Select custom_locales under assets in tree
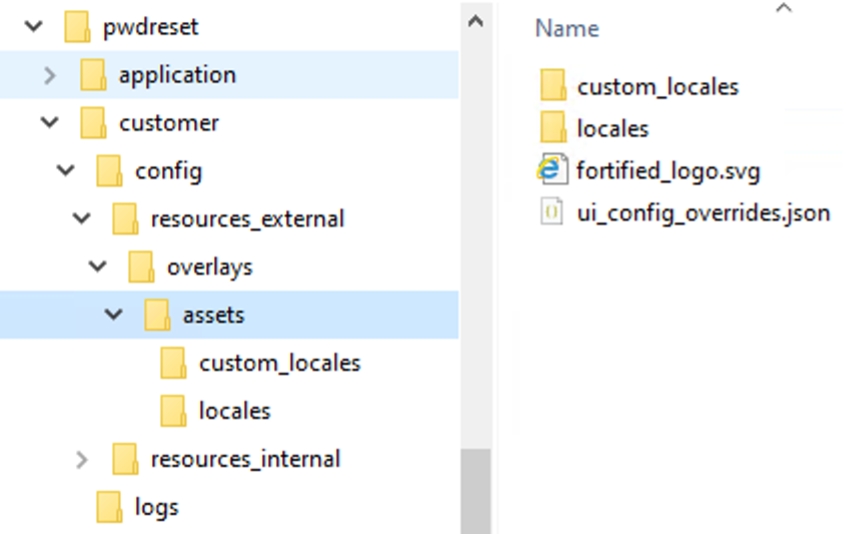866x534 pixels. point(279,363)
